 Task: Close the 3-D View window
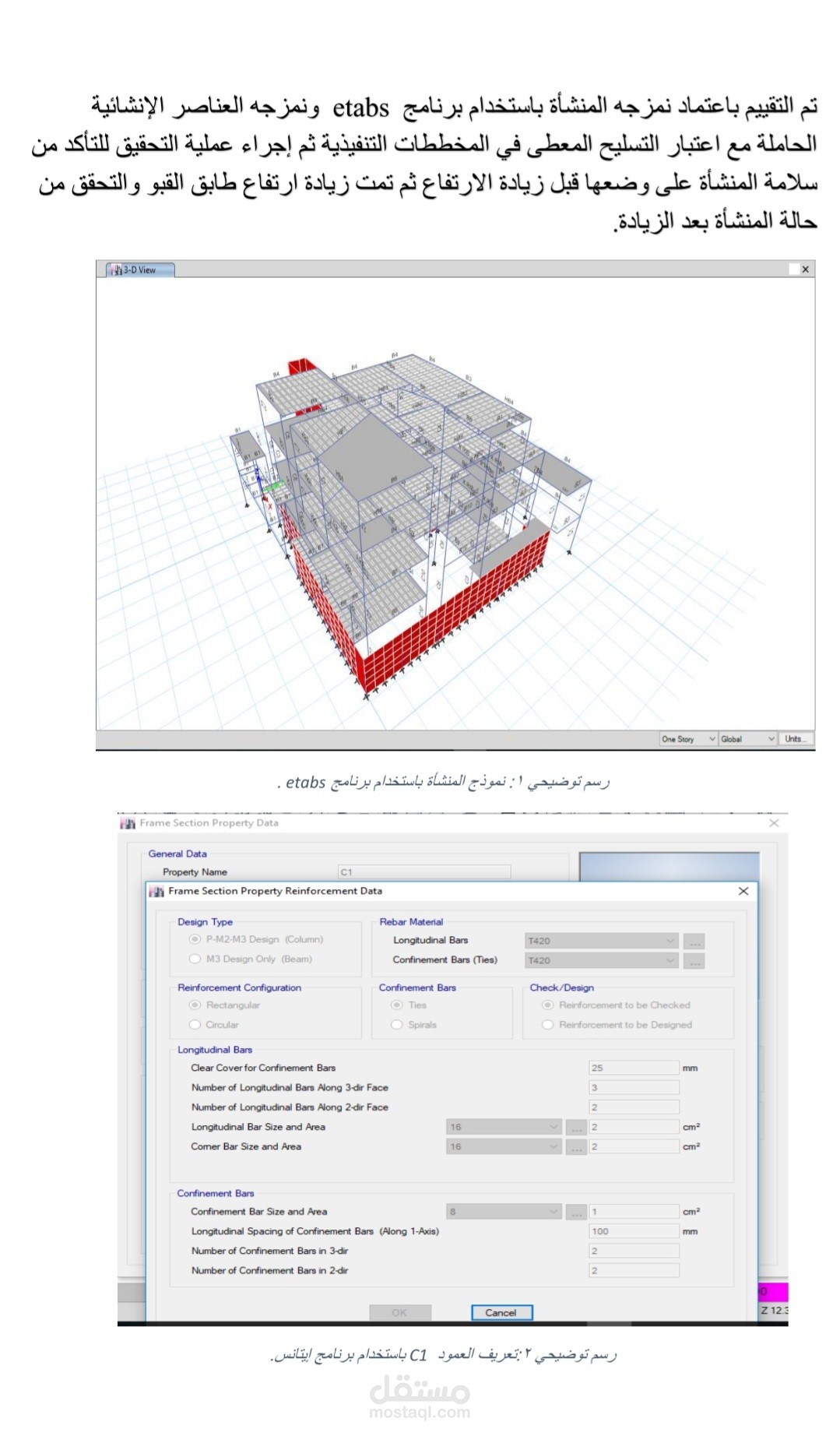pyautogui.click(x=805, y=269)
